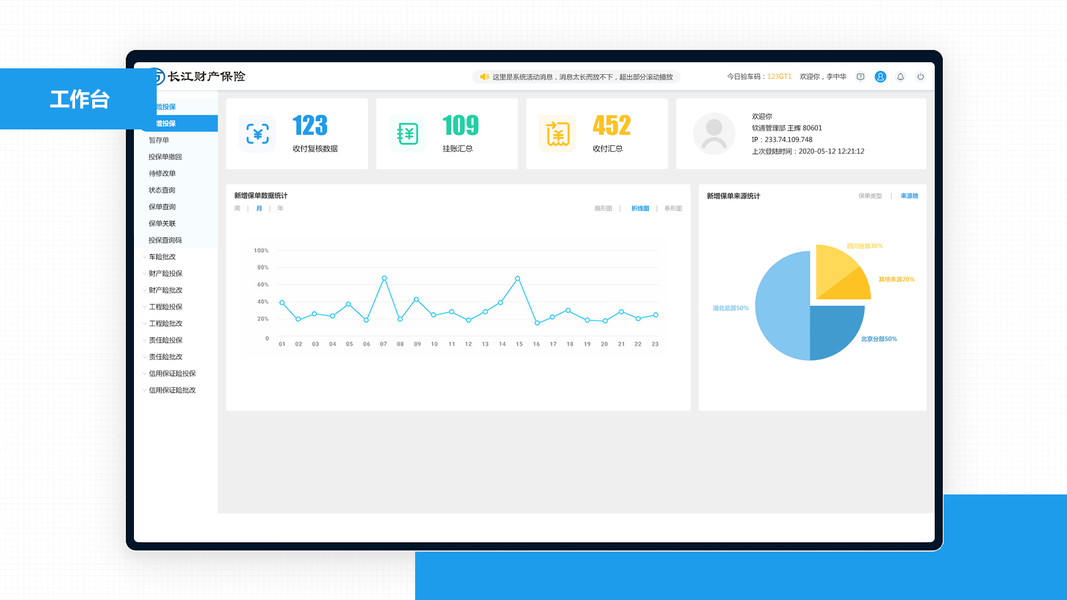Show statistics by 保单类型
The image size is (1067, 600).
pos(870,196)
